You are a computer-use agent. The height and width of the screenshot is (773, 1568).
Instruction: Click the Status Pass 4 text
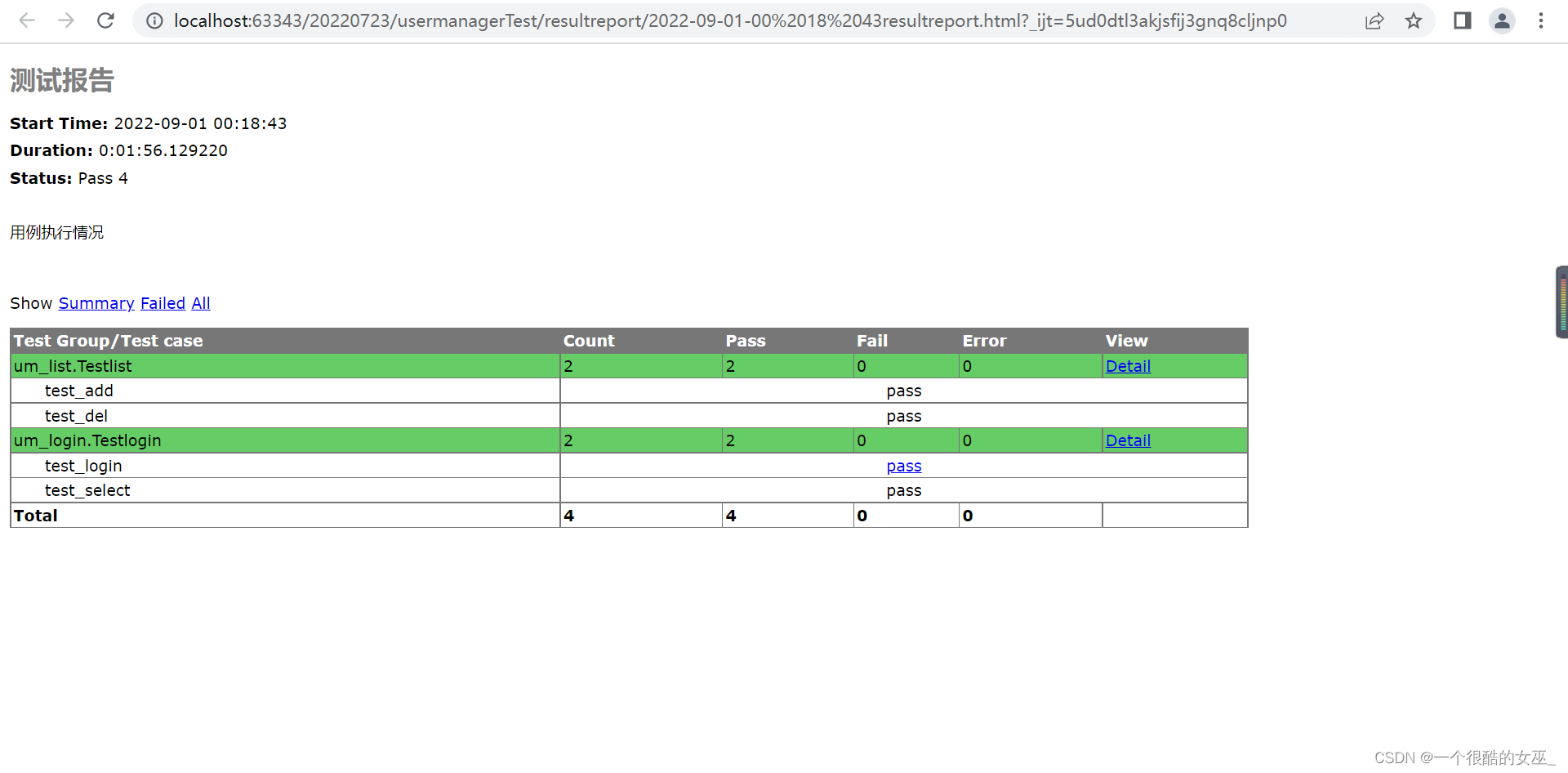pyautogui.click(x=69, y=178)
